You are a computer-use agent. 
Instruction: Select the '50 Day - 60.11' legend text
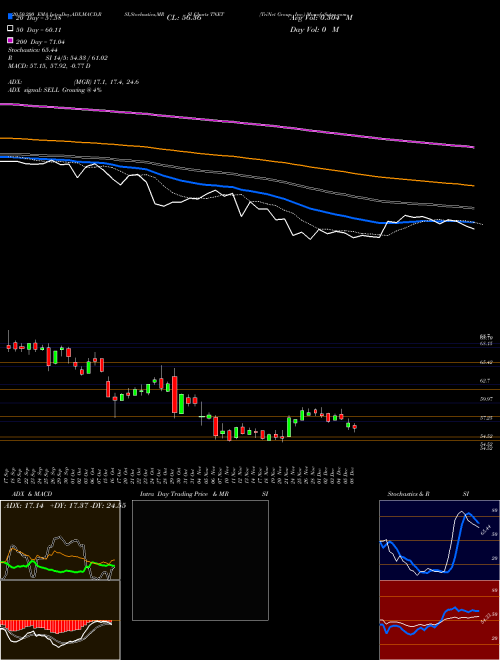(x=39, y=30)
